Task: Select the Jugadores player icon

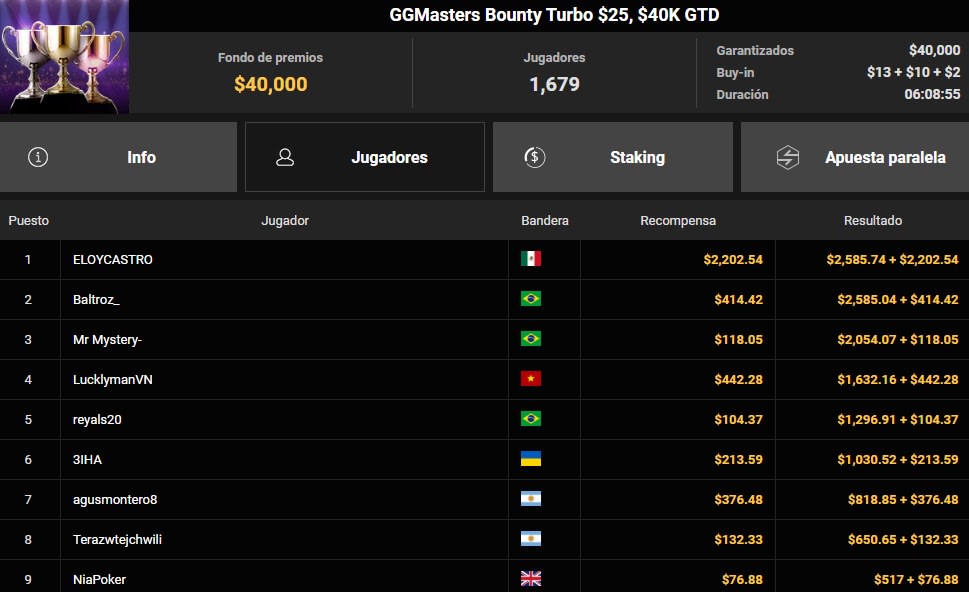Action: pyautogui.click(x=286, y=156)
